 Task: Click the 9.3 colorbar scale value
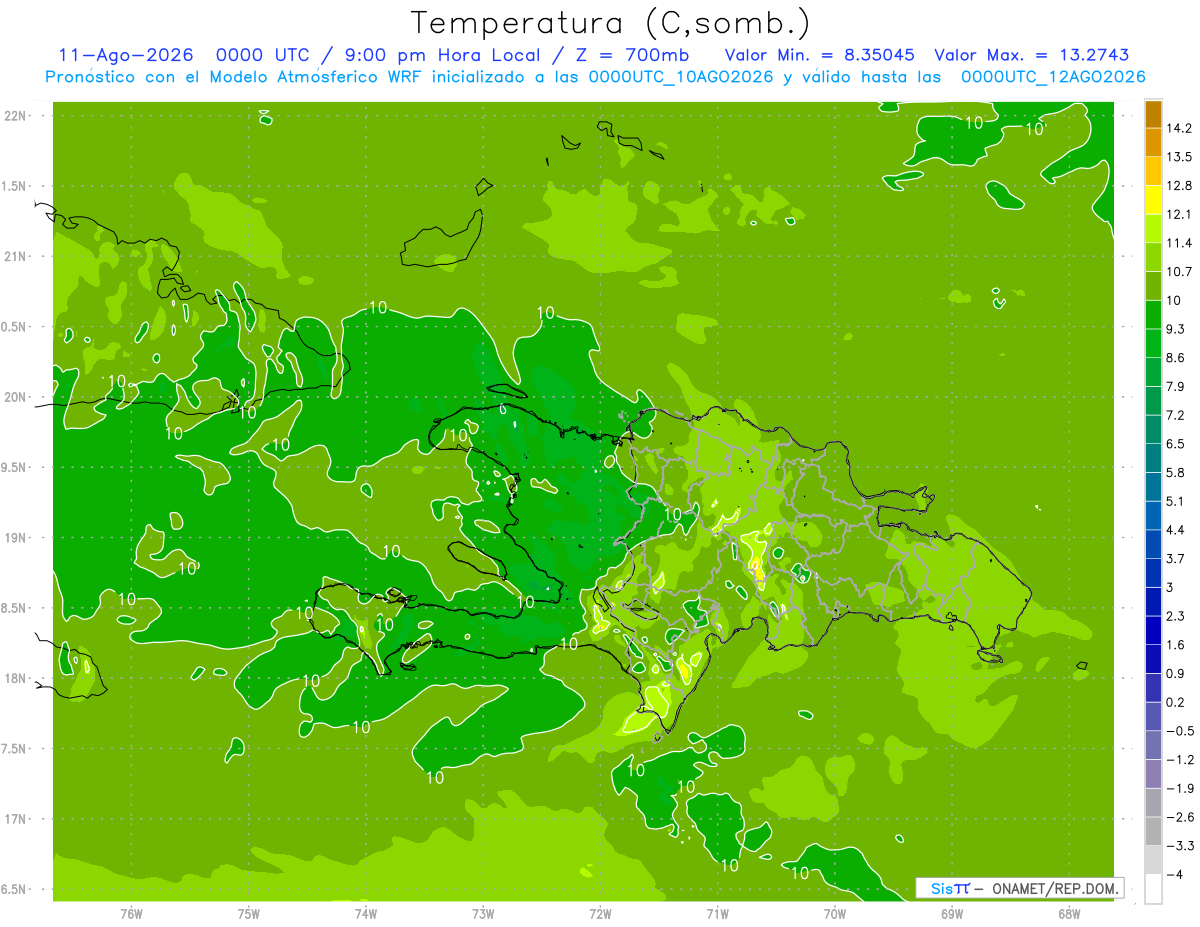point(1176,329)
